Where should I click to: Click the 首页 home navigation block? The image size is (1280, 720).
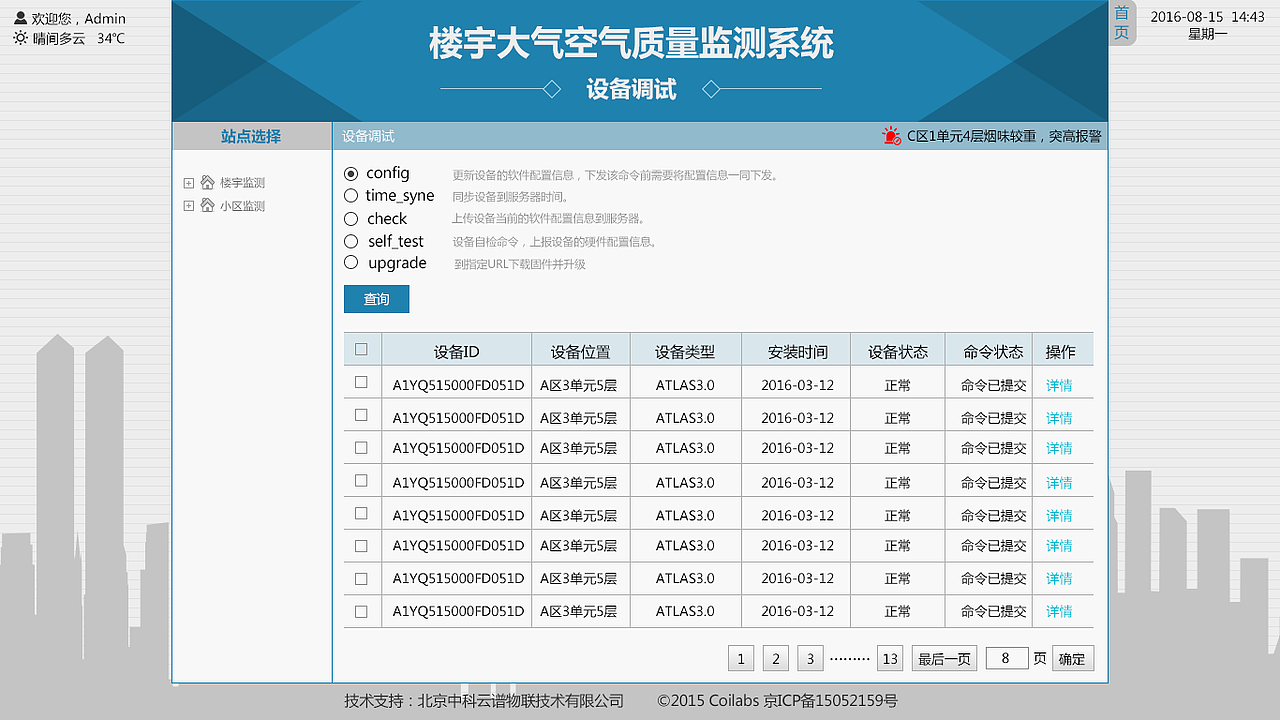[x=1121, y=22]
